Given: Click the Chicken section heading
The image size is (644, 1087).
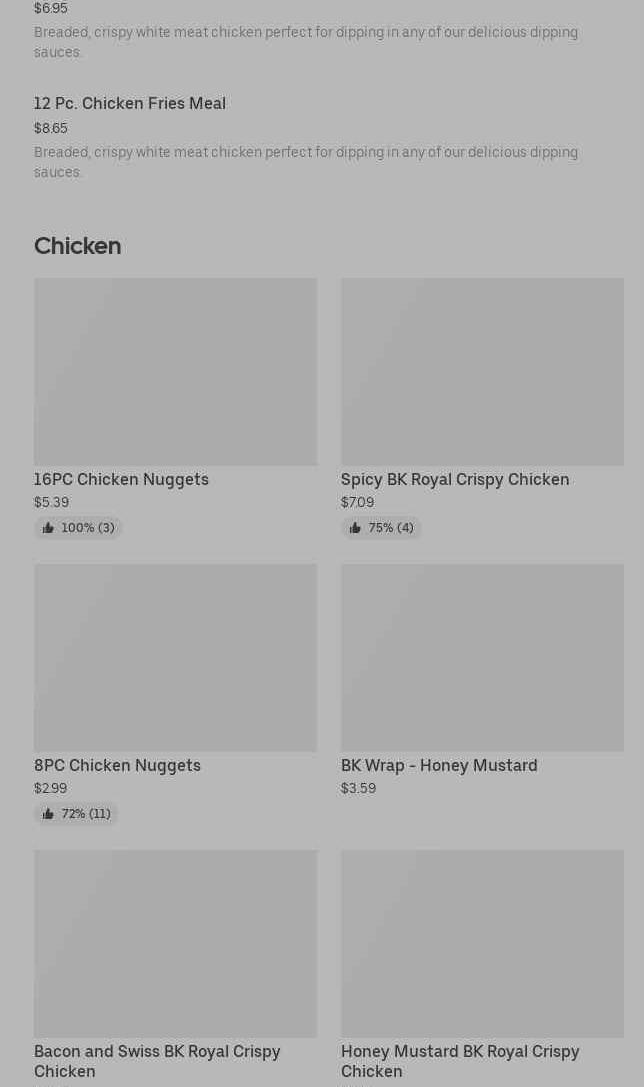Looking at the screenshot, I should [x=77, y=246].
